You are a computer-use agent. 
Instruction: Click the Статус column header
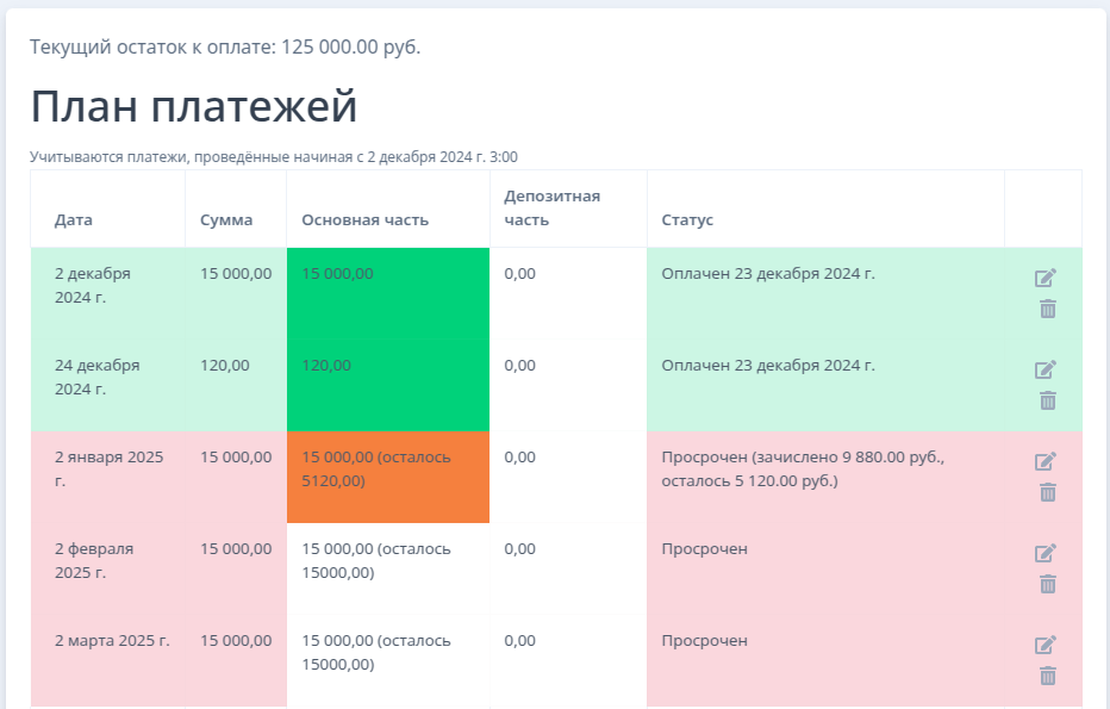(x=687, y=220)
